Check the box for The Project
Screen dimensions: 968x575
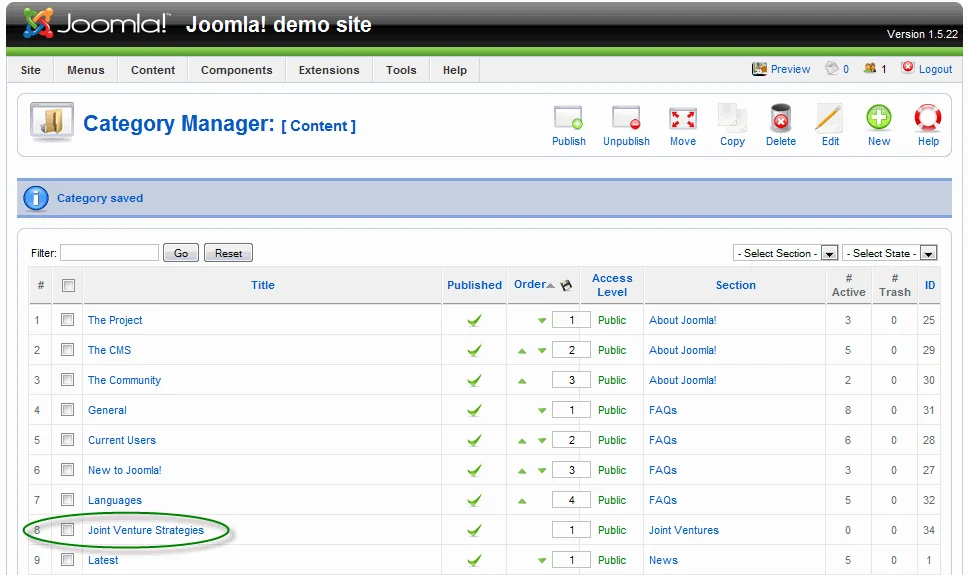[x=67, y=319]
